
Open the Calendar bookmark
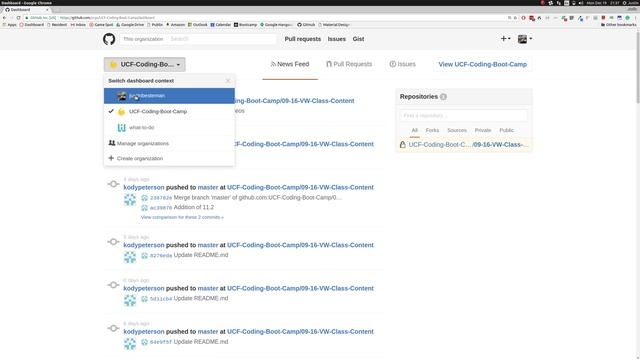coord(221,25)
